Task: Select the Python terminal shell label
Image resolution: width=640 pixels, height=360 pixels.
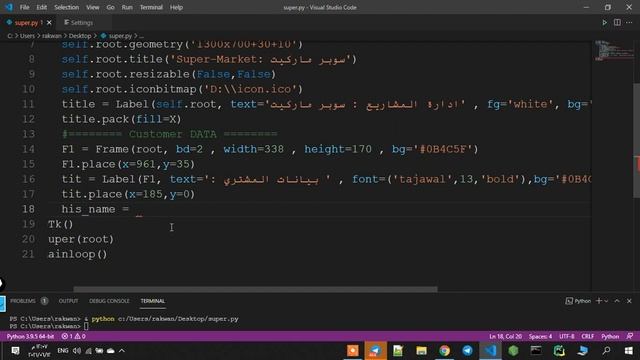Action: point(578,301)
